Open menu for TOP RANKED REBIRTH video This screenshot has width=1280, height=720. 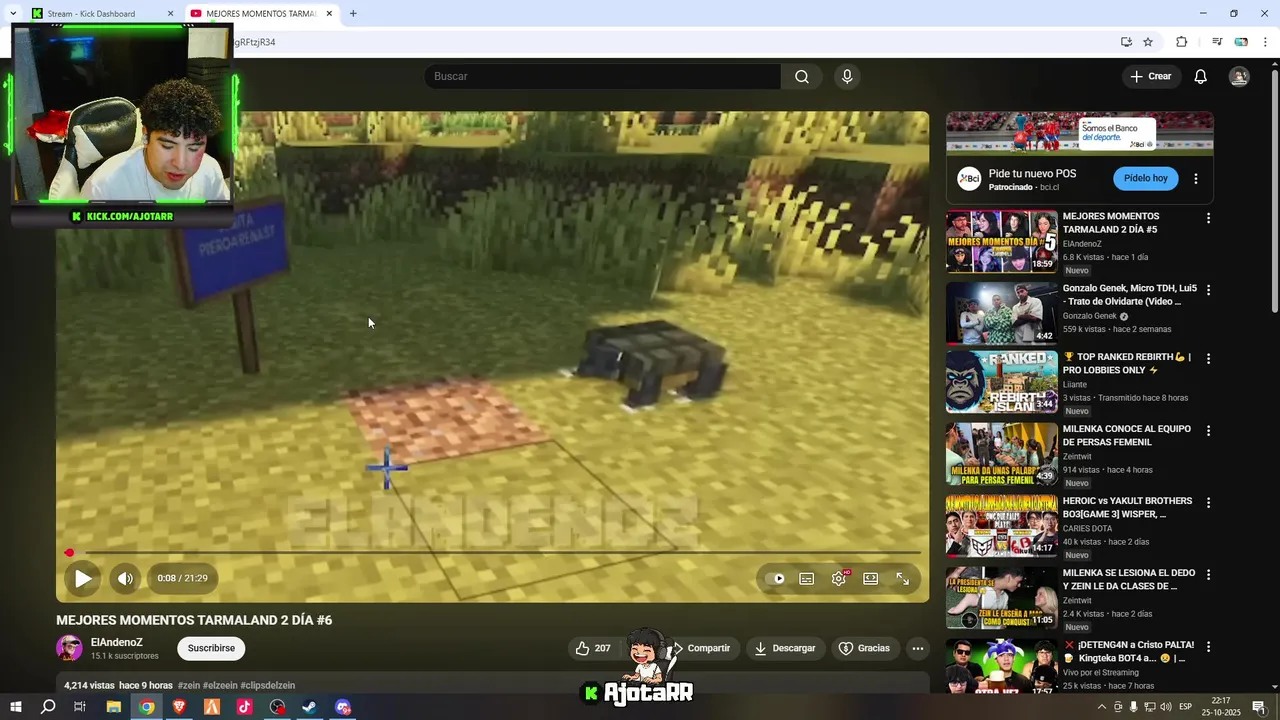pos(1208,359)
